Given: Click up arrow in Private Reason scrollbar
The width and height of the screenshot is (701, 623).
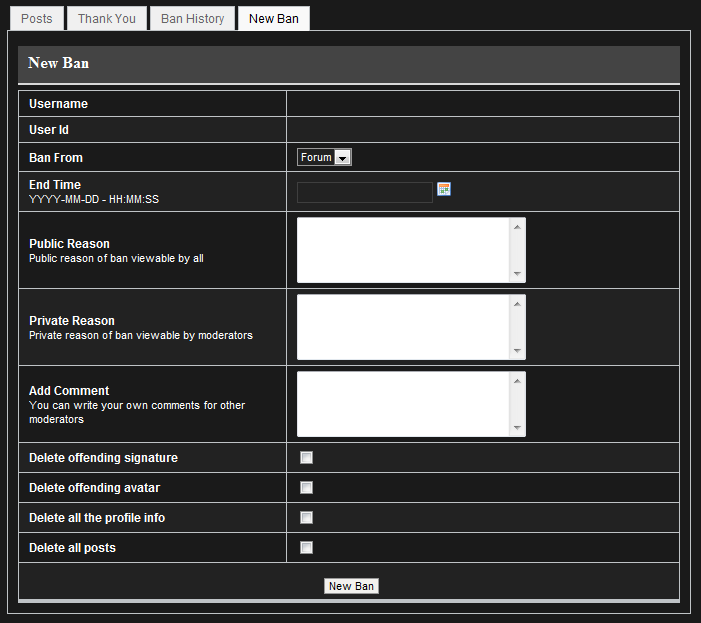Looking at the screenshot, I should (517, 304).
